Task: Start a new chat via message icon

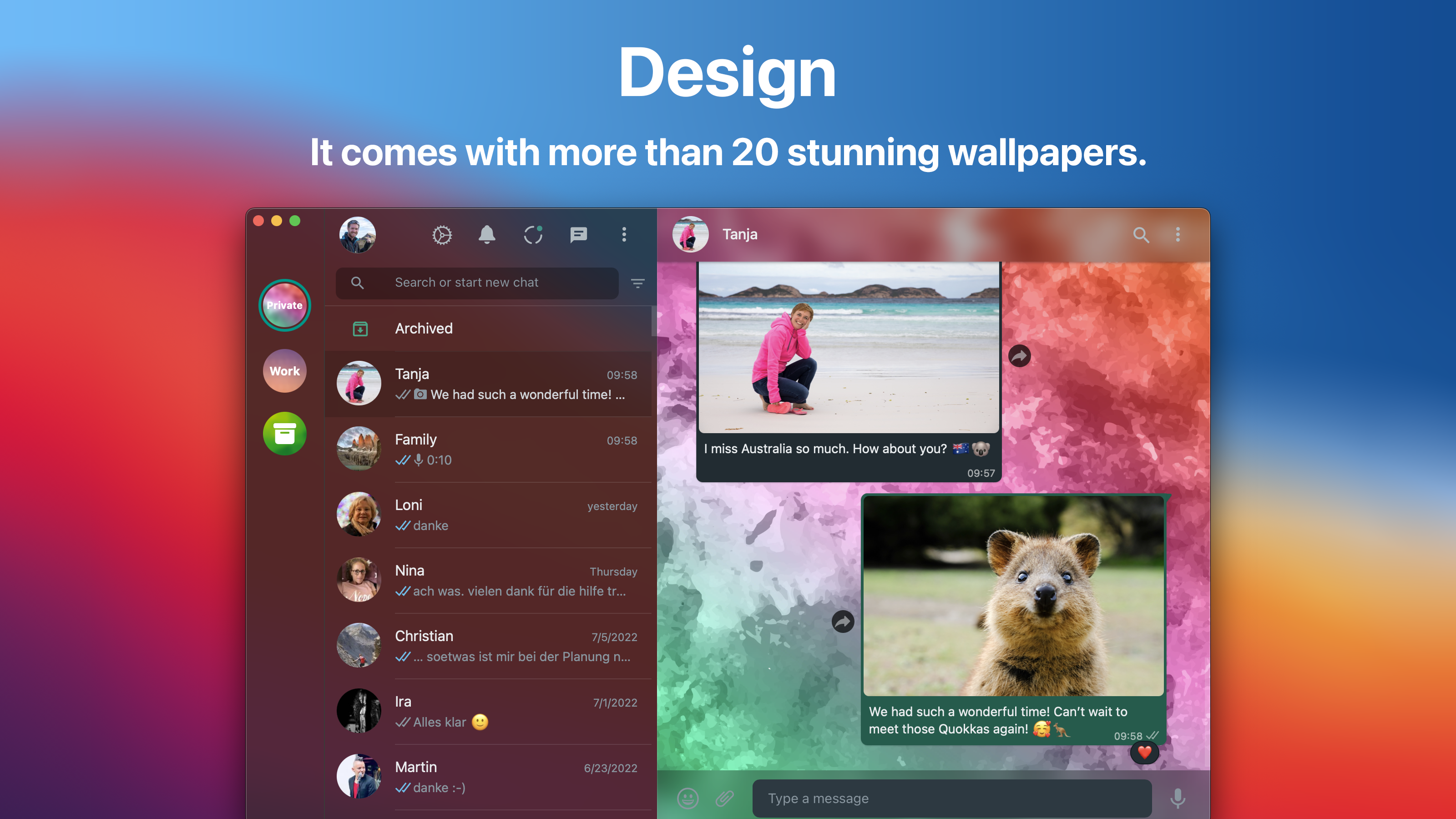Action: coord(578,235)
